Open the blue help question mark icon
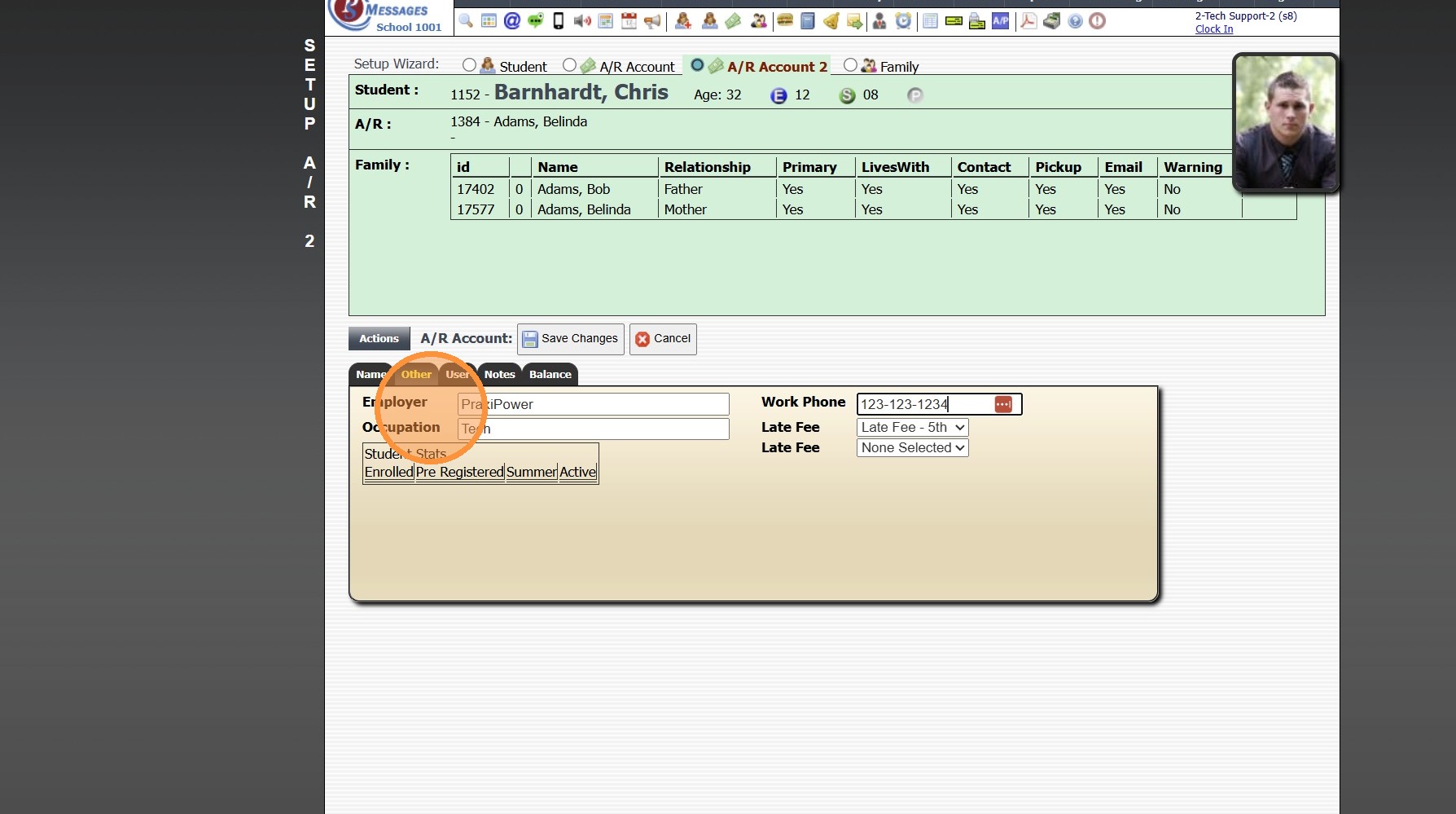The image size is (1456, 814). (x=1075, y=21)
